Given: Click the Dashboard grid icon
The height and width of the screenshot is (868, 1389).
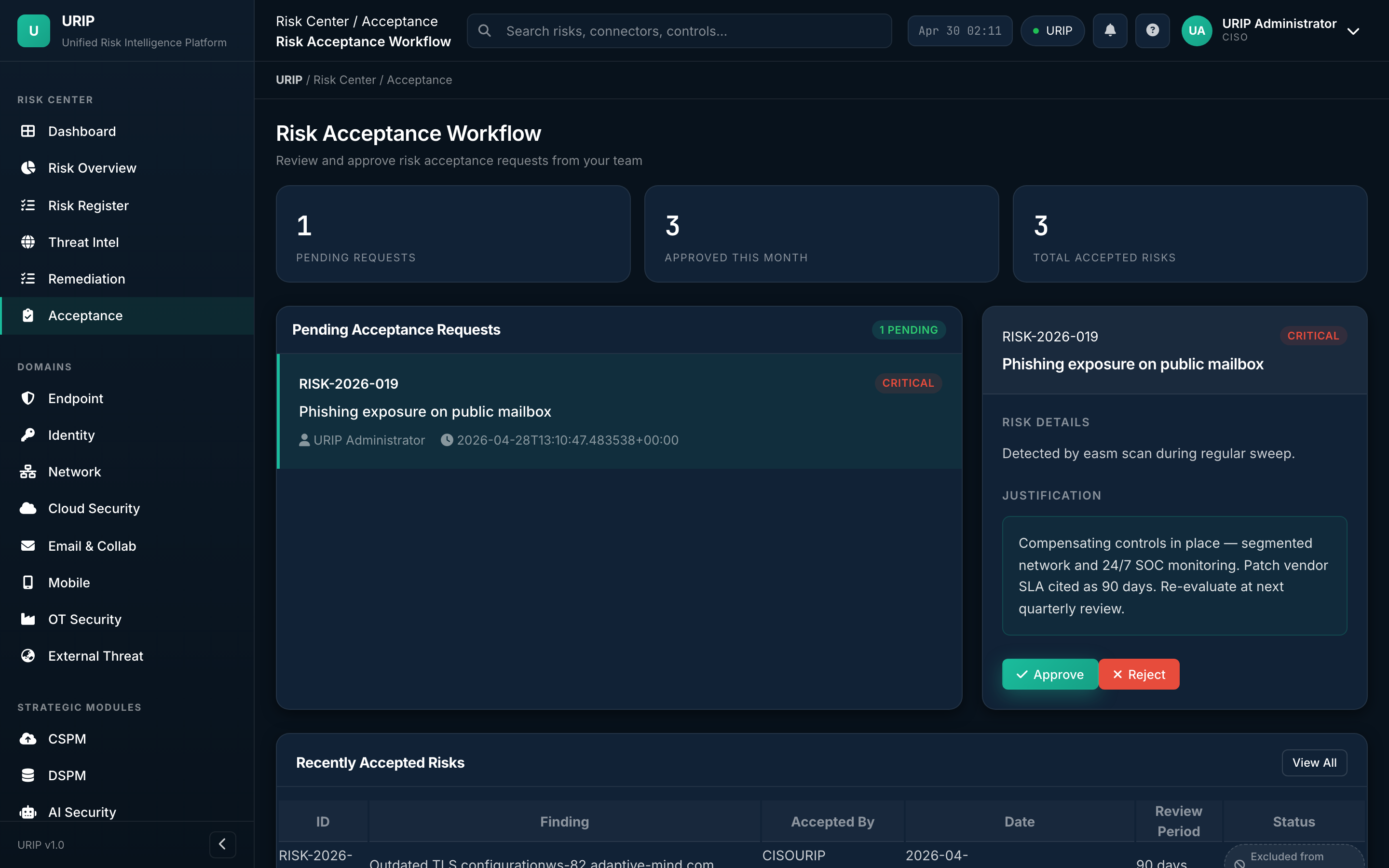Looking at the screenshot, I should 27,131.
